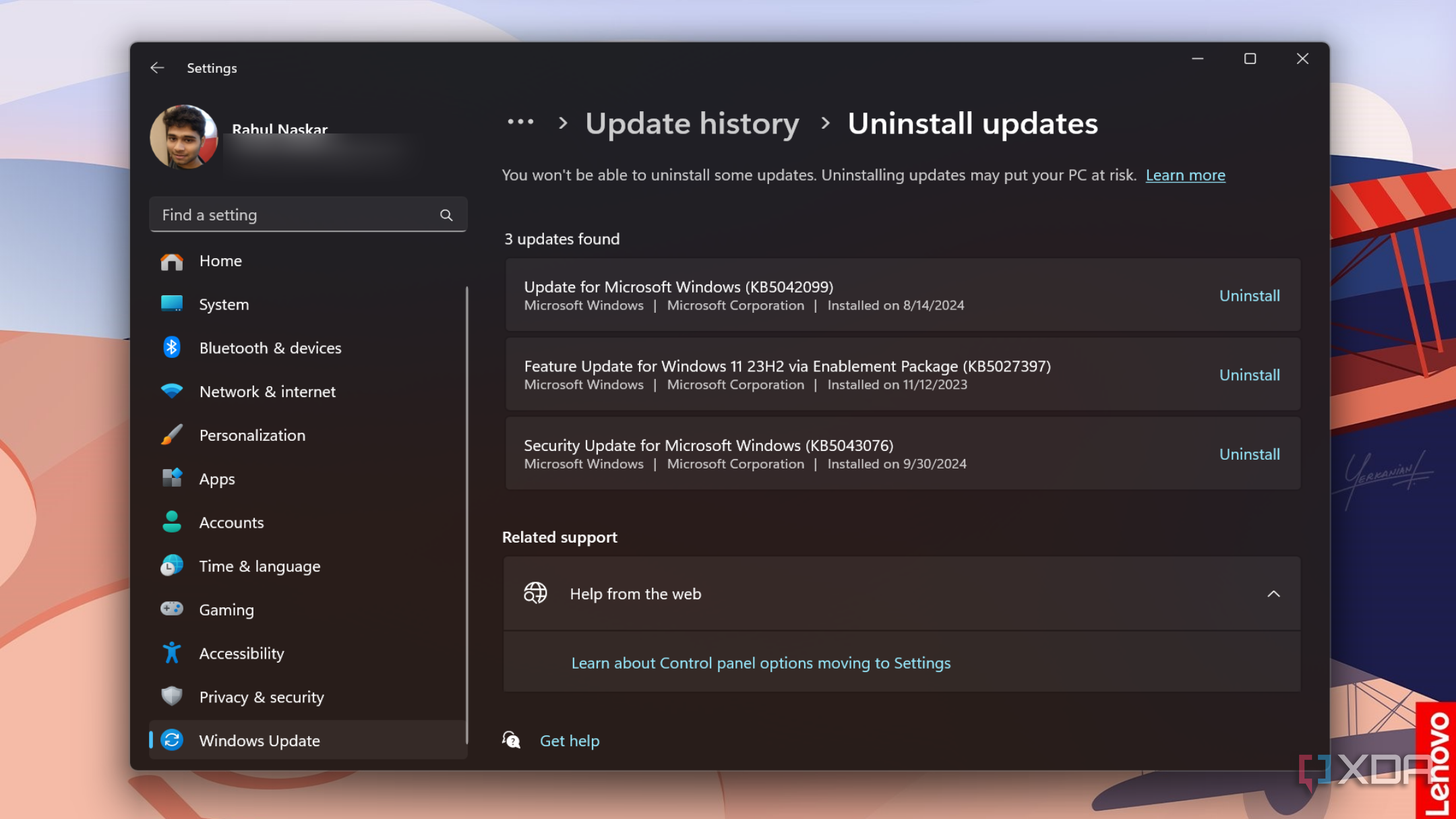Uninstall security update KB5043076
The image size is (1456, 819).
(1249, 454)
